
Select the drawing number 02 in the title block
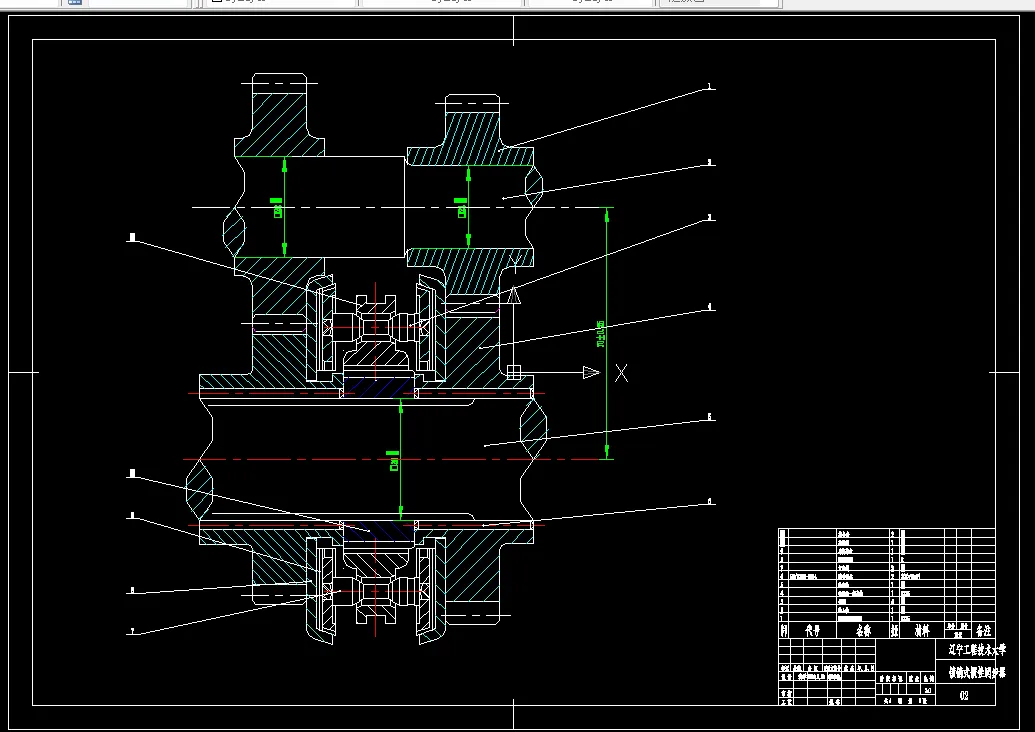[964, 695]
